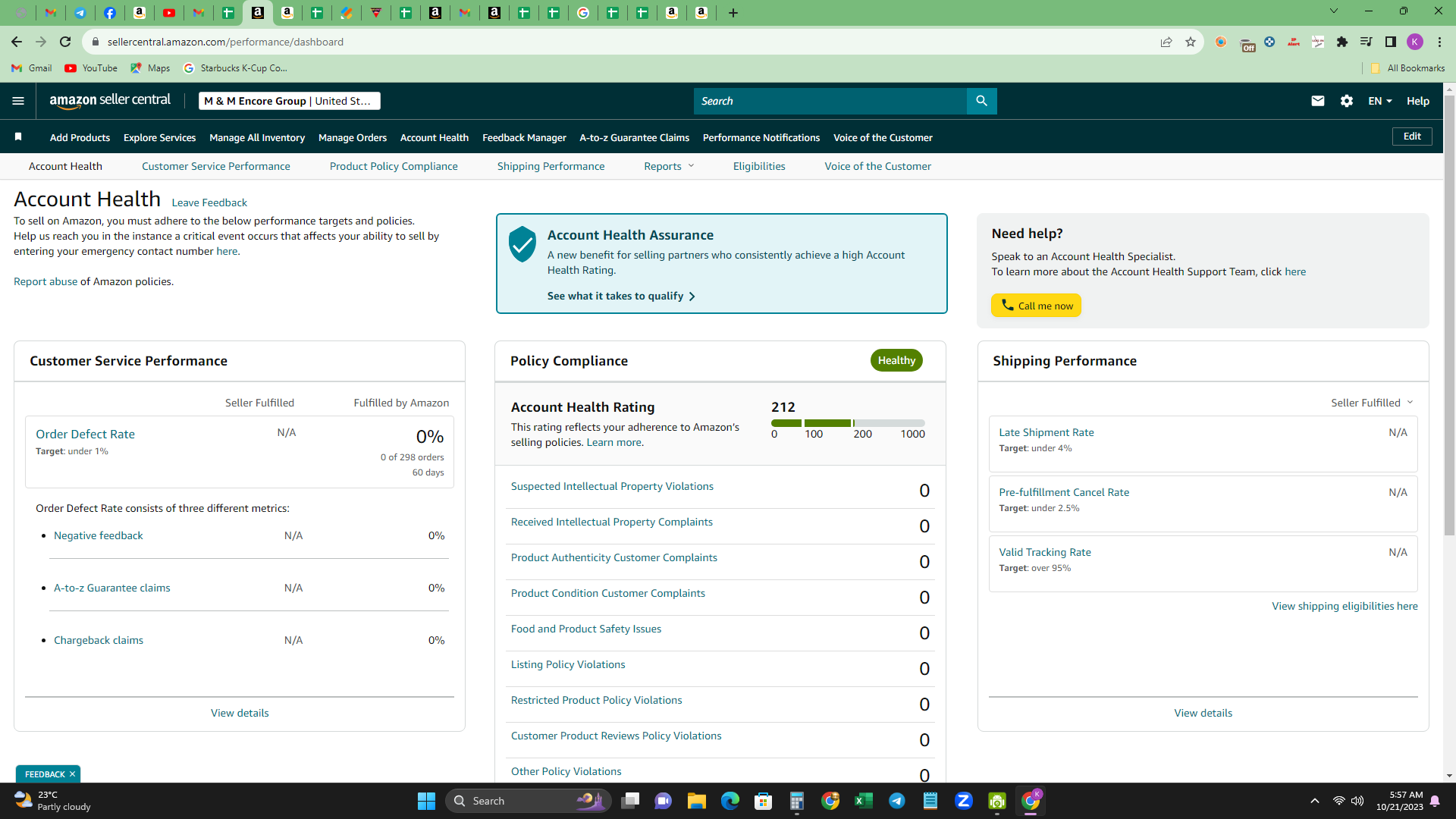Open the Chrome three-dot menu
The image size is (1456, 819).
pyautogui.click(x=1439, y=42)
